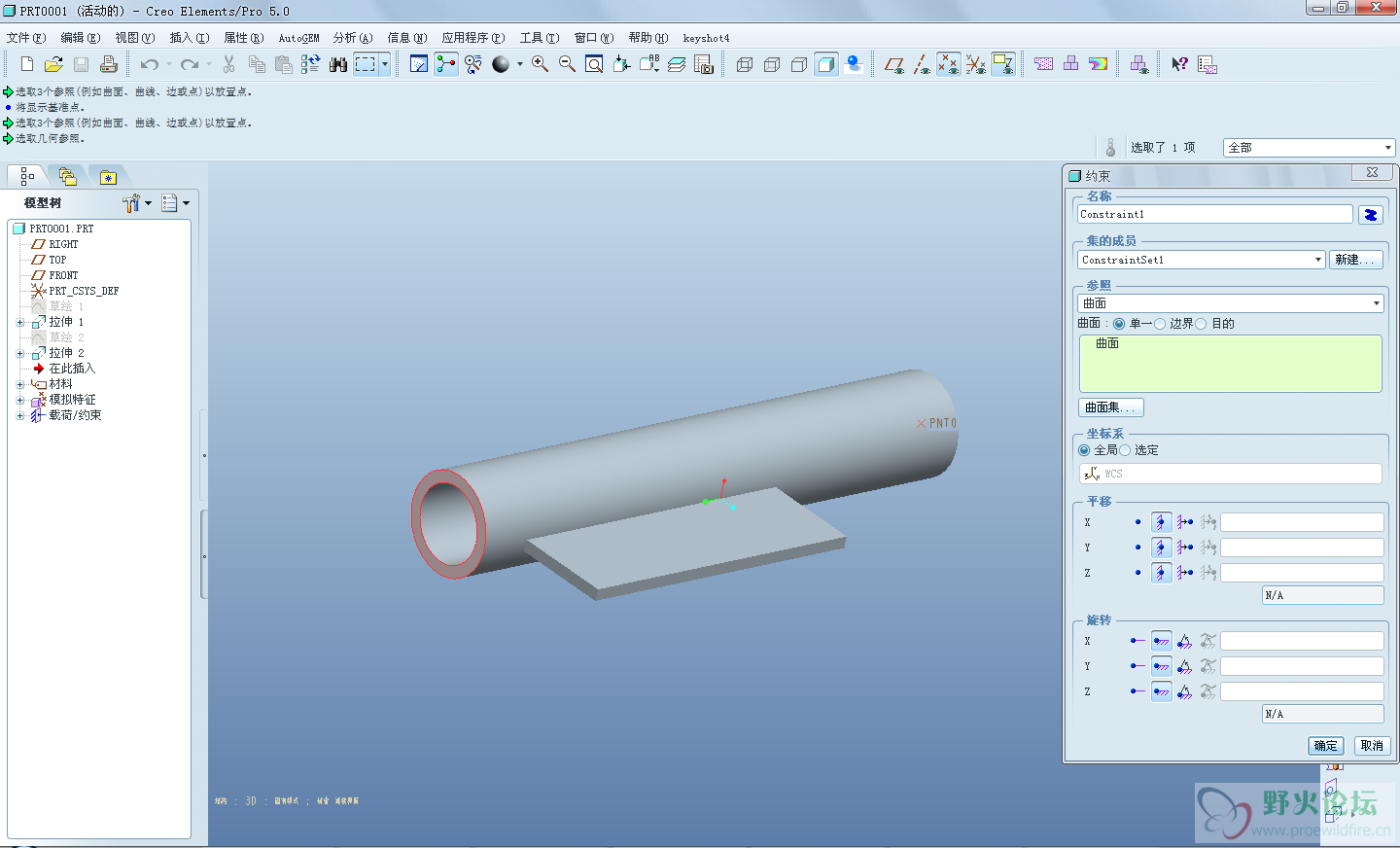The width and height of the screenshot is (1400, 848).
Task: Open the 插入 menu
Action: [x=190, y=38]
